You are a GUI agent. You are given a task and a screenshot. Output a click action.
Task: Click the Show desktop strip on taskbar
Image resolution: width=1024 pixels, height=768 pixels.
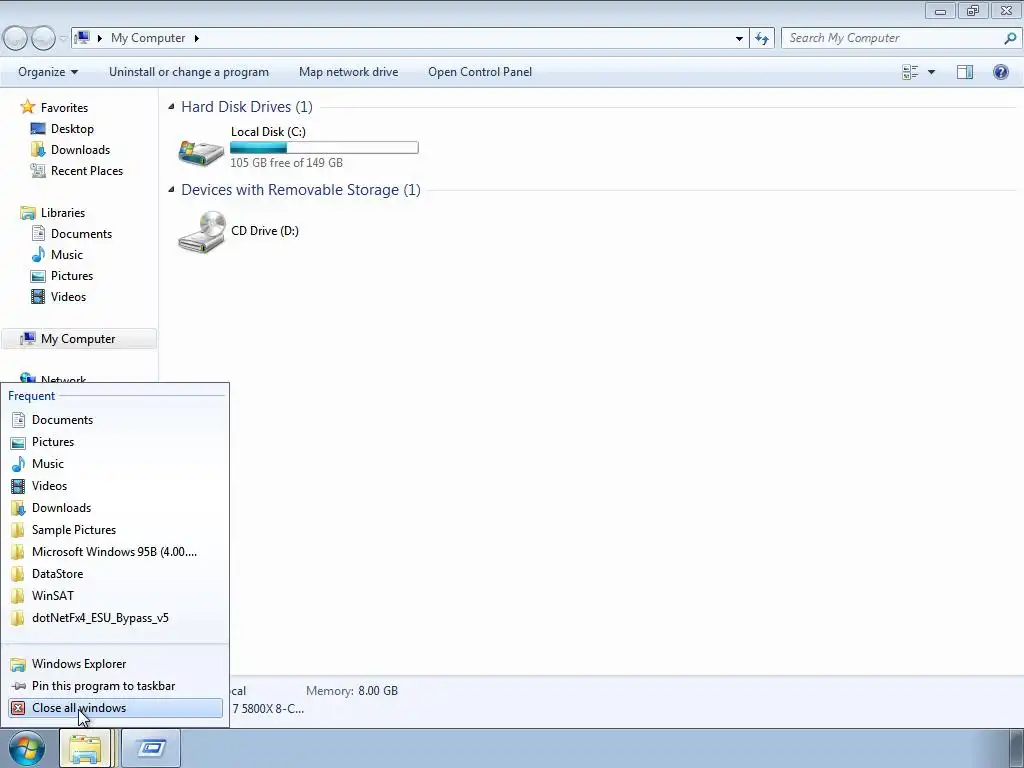(x=1016, y=748)
